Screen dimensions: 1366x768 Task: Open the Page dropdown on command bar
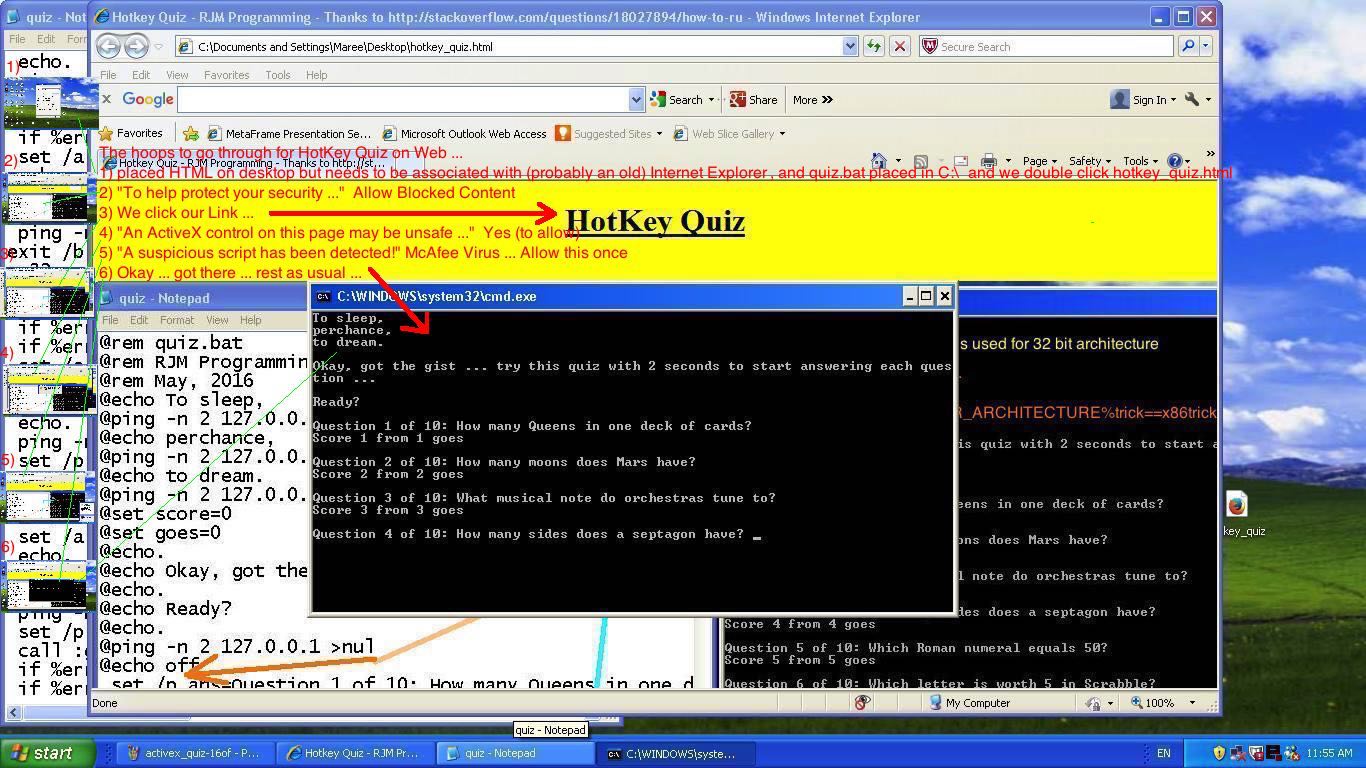click(1039, 160)
